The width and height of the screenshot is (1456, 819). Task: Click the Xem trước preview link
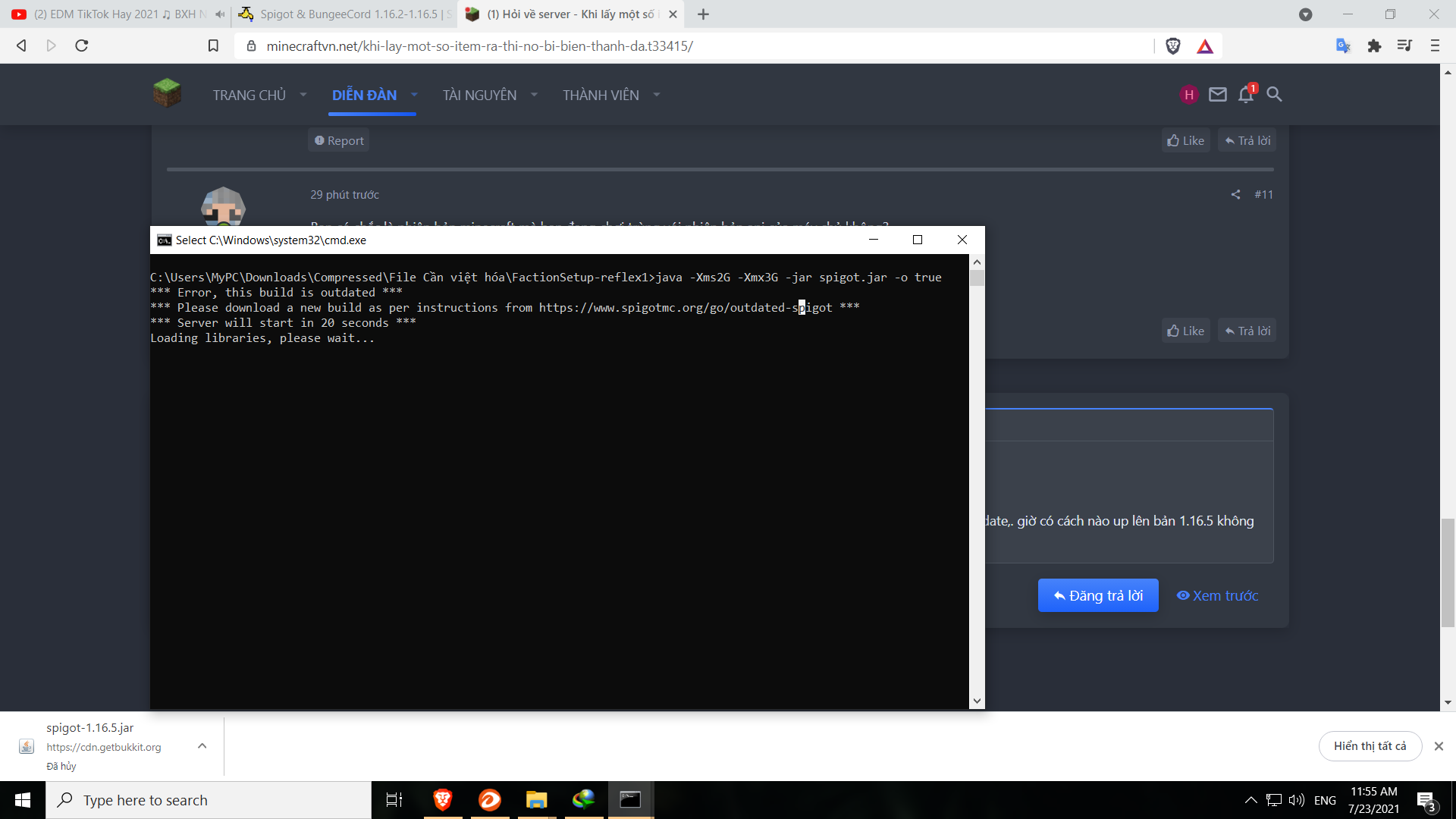(1217, 596)
